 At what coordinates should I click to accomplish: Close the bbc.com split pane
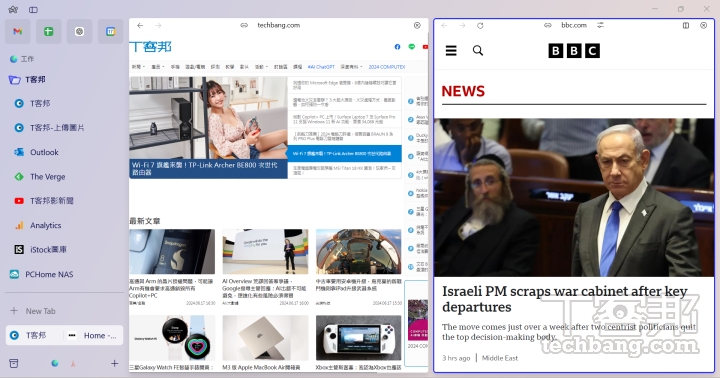(703, 25)
